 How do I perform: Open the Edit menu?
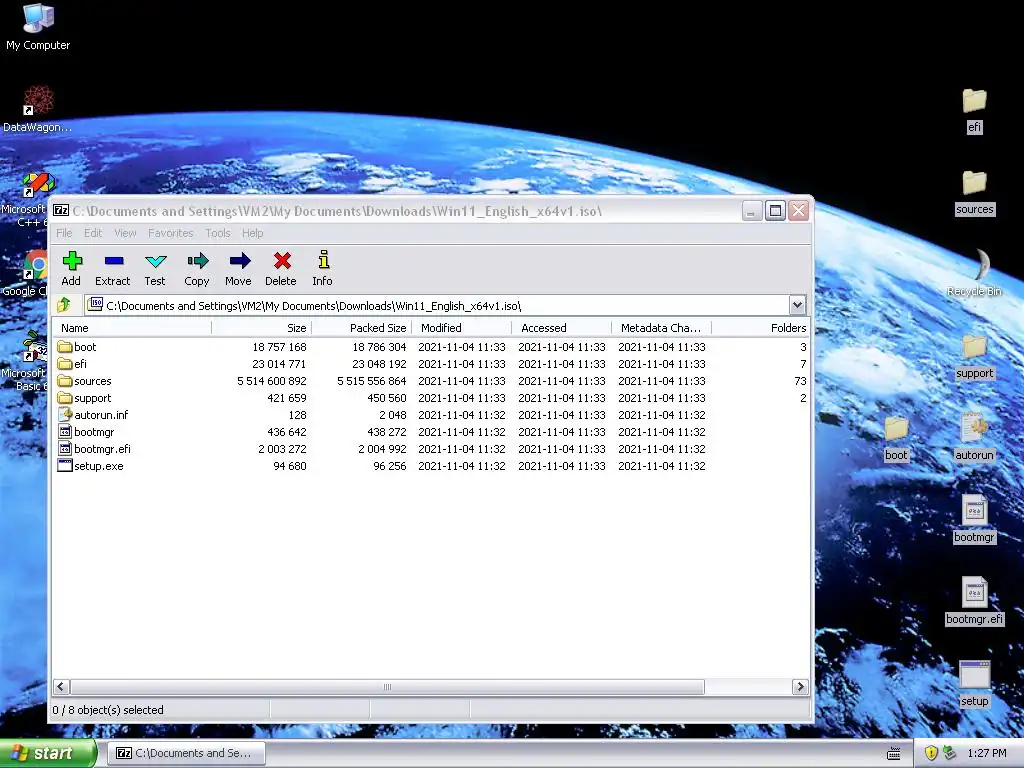pos(93,233)
